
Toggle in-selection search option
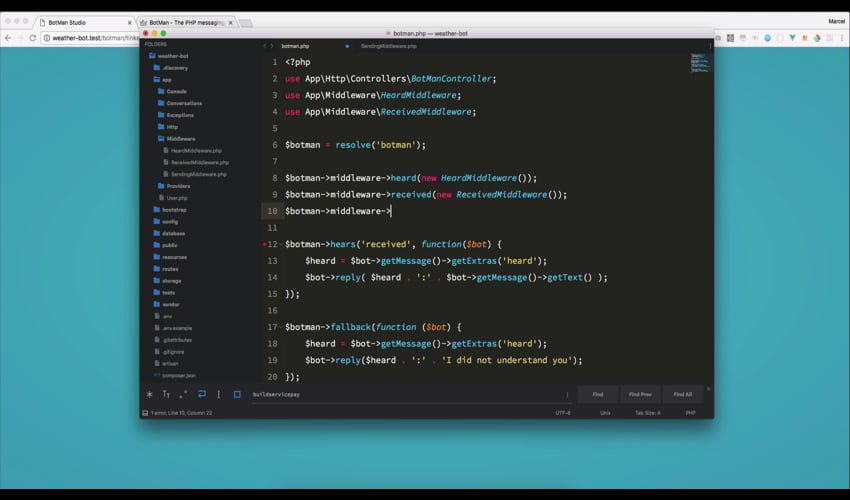click(x=218, y=394)
